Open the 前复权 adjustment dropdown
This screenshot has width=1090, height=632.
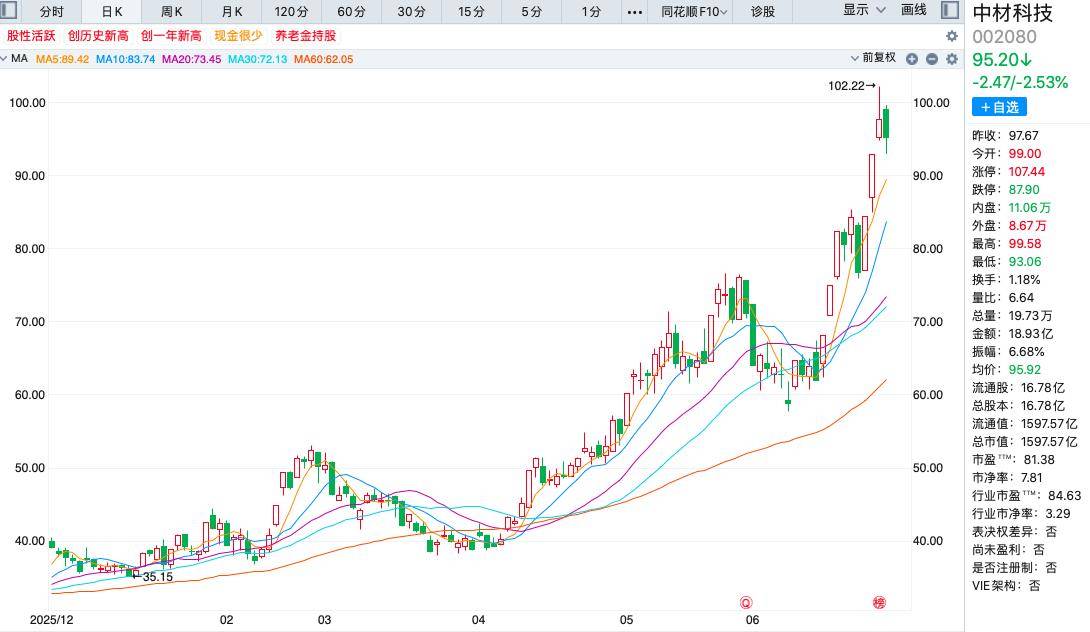pyautogui.click(x=874, y=58)
